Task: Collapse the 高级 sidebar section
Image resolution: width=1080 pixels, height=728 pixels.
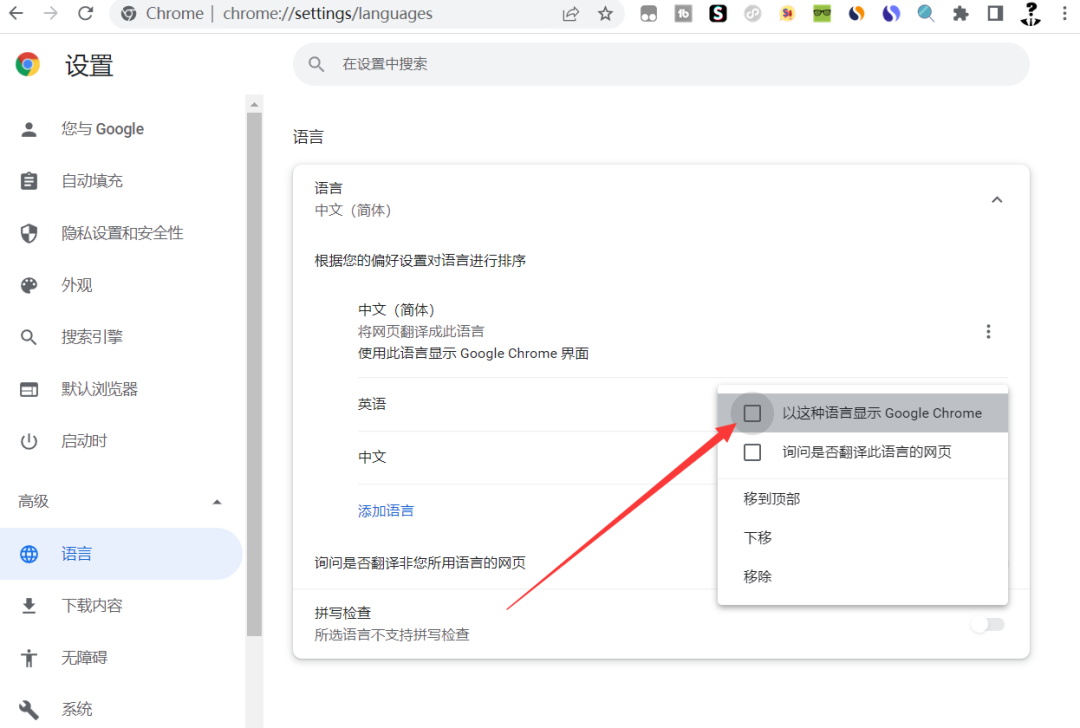Action: point(218,501)
